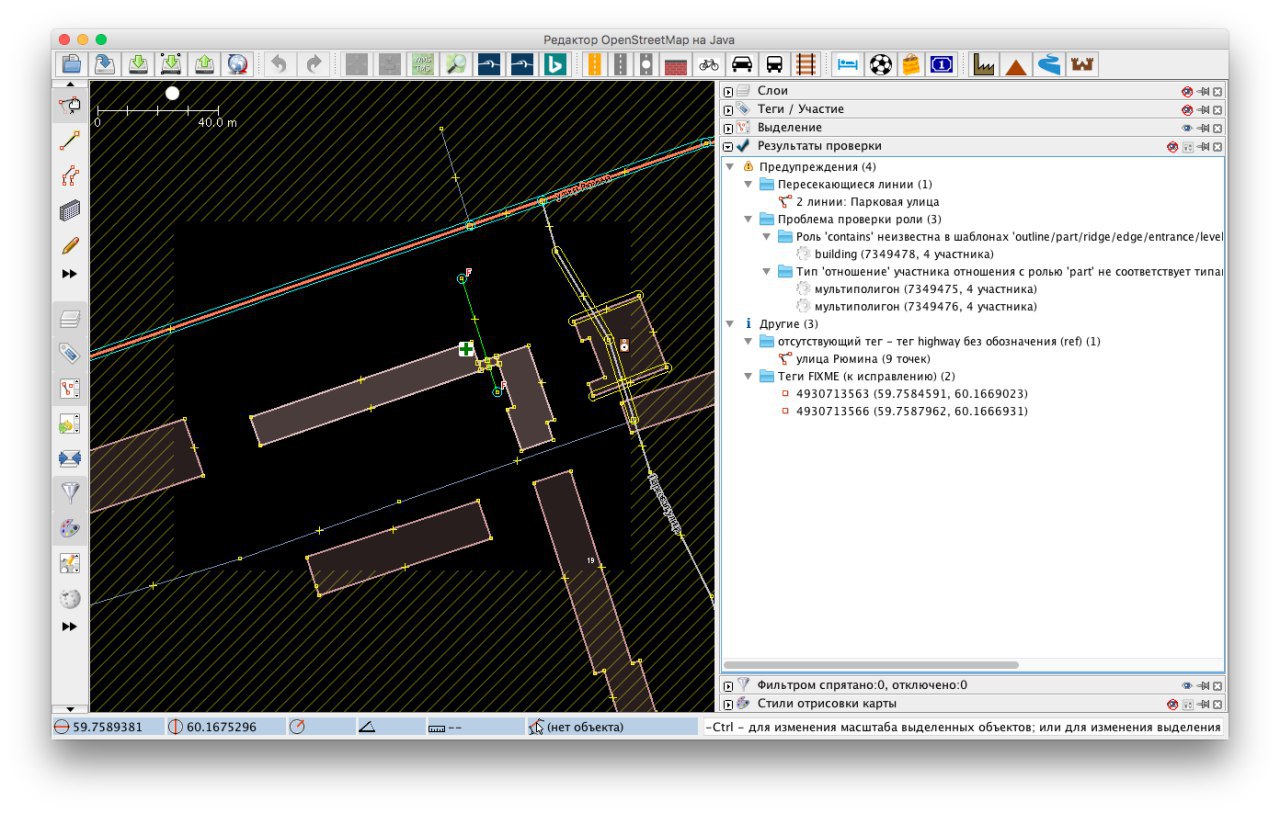The height and width of the screenshot is (813, 1280).
Task: Expand the Стили отрисовки карты panel
Action: [x=728, y=703]
